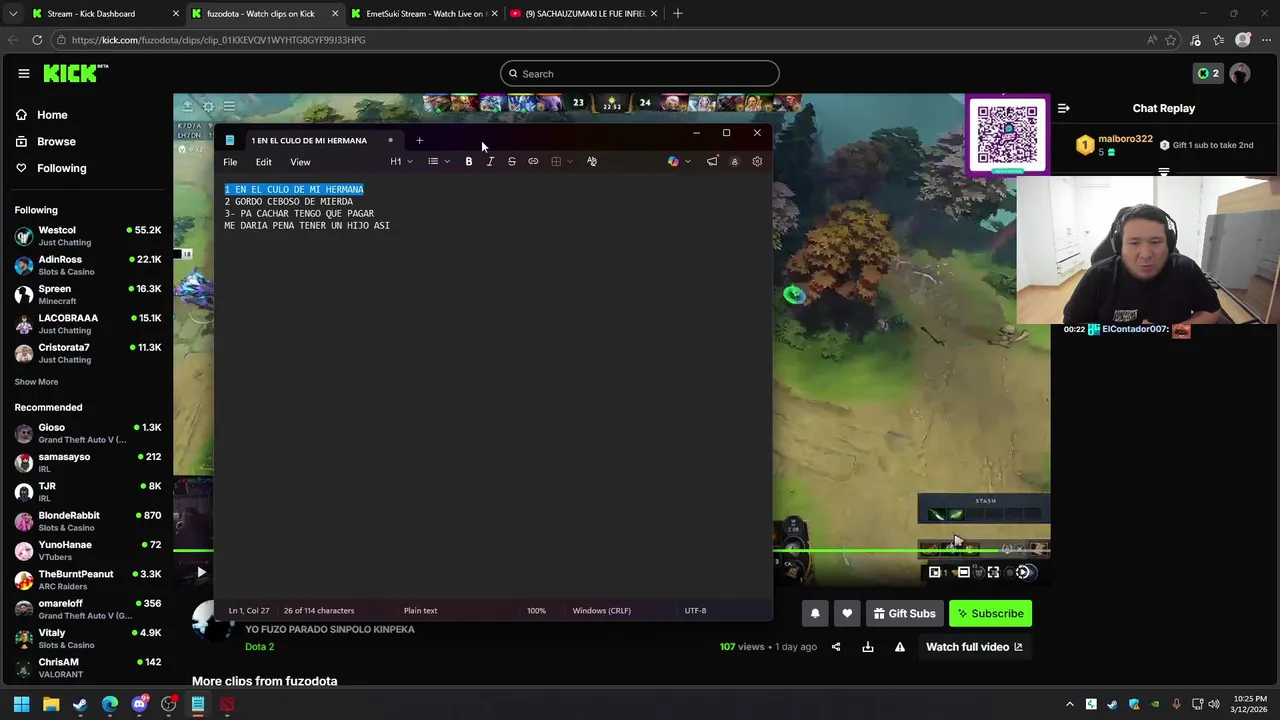Click Windows (CRLF) in Notepad status bar
This screenshot has width=1280, height=720.
601,610
